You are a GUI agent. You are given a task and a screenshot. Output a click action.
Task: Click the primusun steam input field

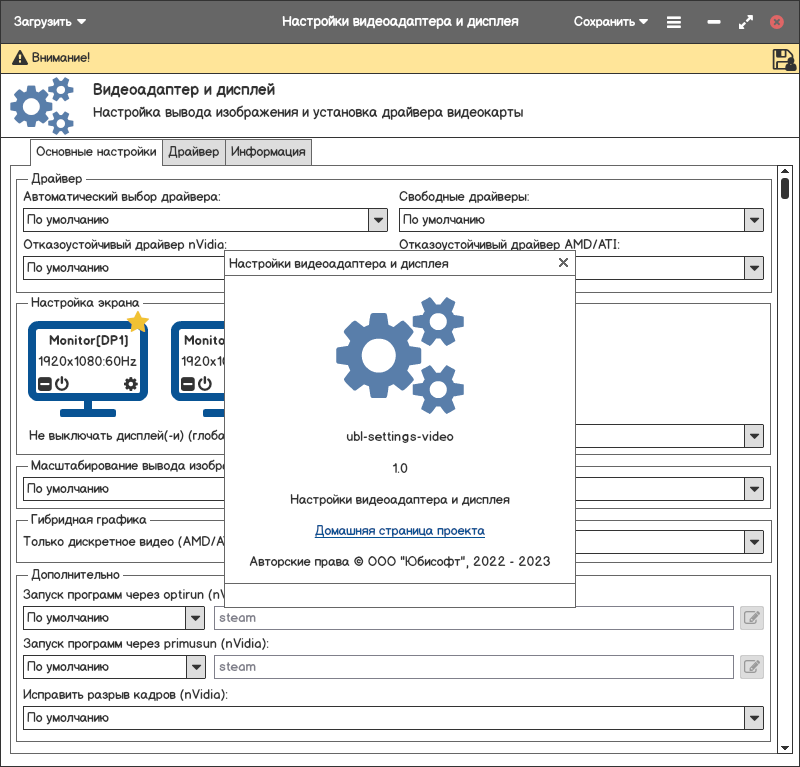click(x=473, y=666)
